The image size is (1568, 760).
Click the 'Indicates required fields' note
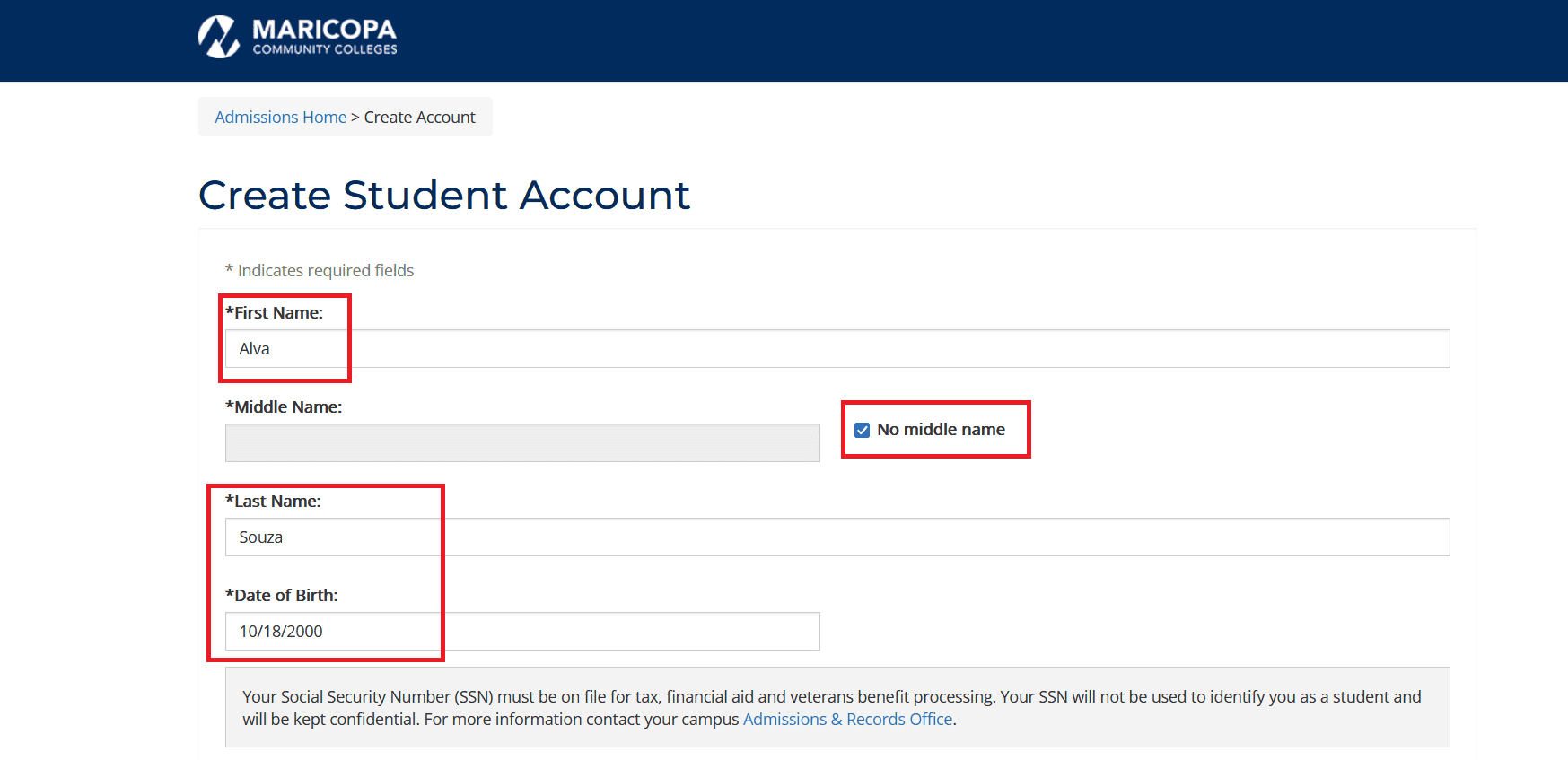click(x=325, y=271)
